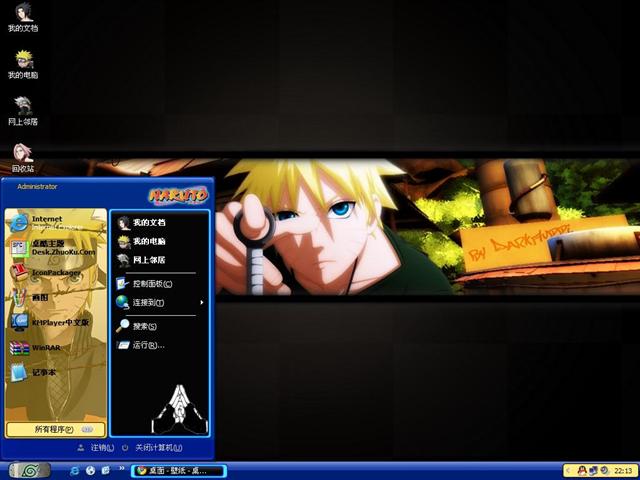
Task: Select 我的文档 in Start menu right pane
Action: [160, 222]
